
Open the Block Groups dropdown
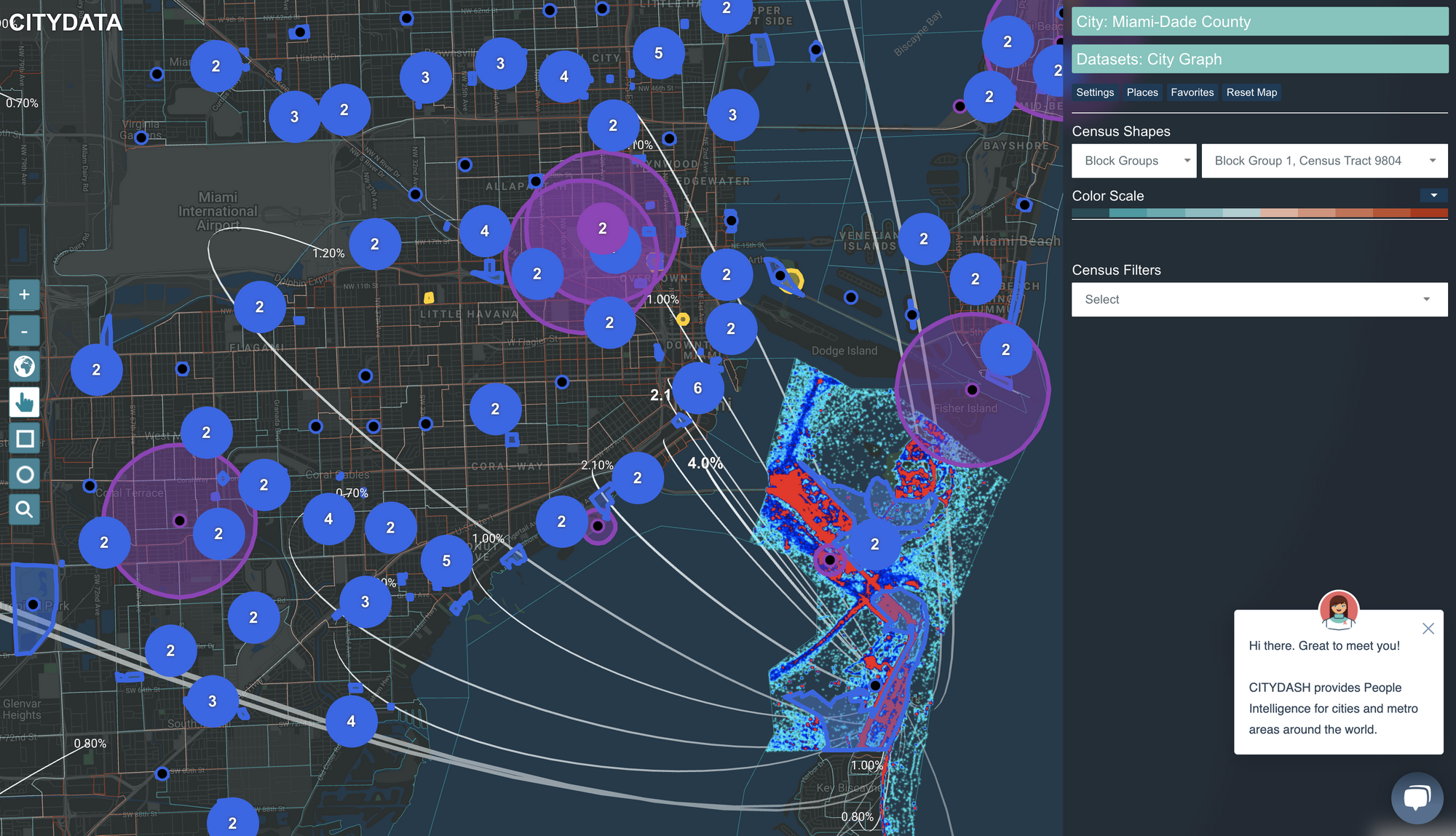(x=1133, y=161)
